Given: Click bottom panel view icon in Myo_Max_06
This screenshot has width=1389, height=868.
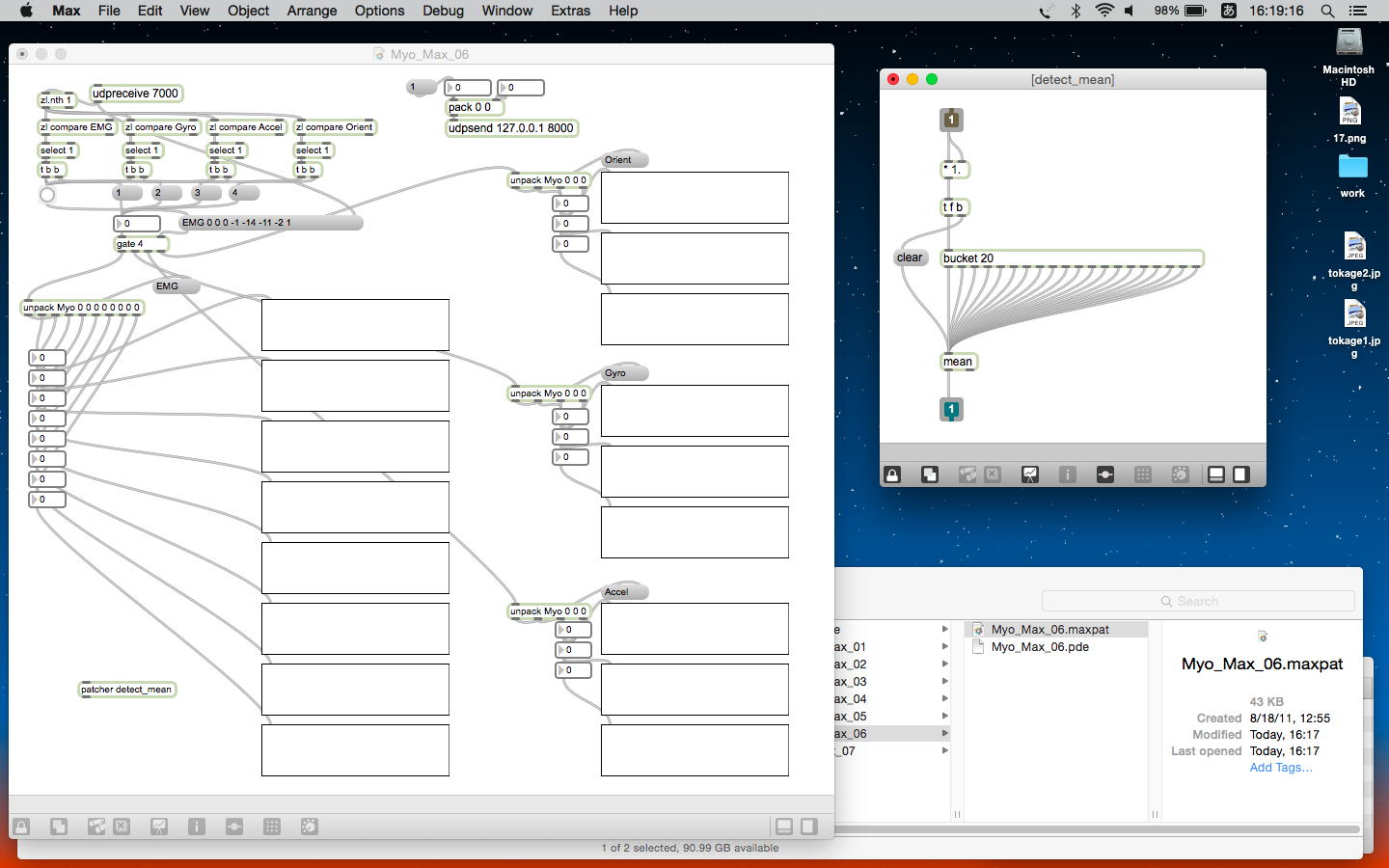Looking at the screenshot, I should (784, 827).
